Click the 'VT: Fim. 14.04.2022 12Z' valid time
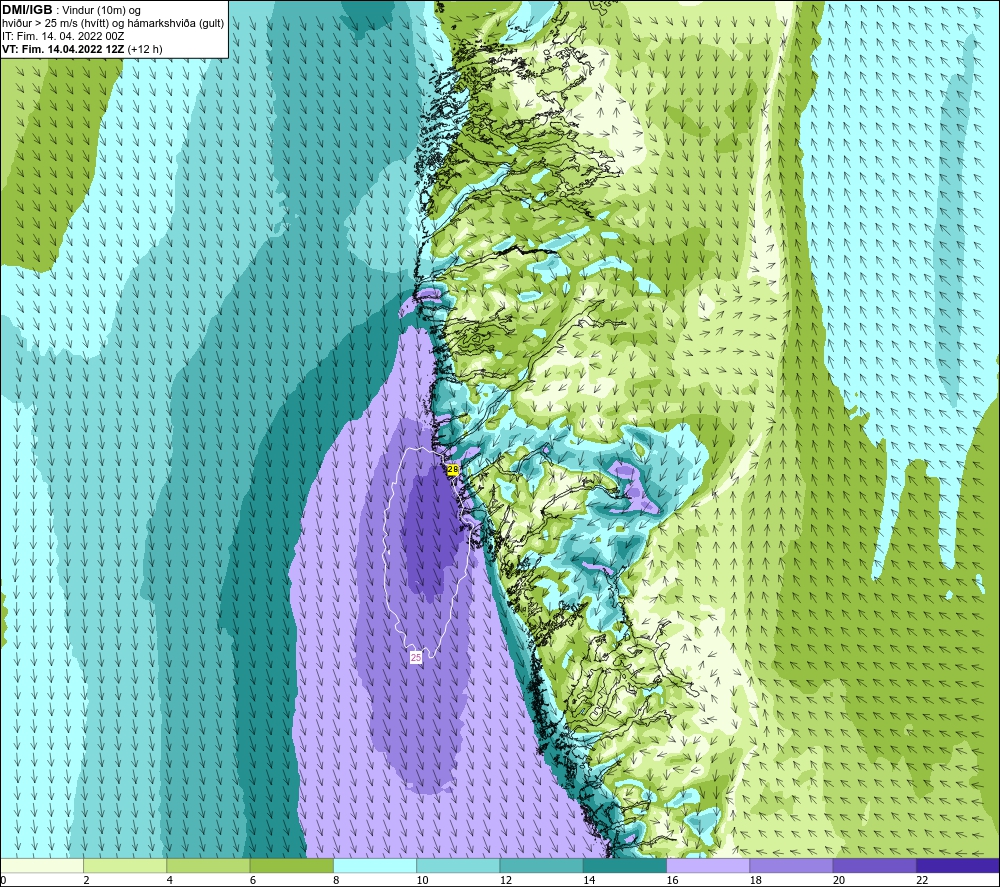The width and height of the screenshot is (1000, 887). [63, 49]
